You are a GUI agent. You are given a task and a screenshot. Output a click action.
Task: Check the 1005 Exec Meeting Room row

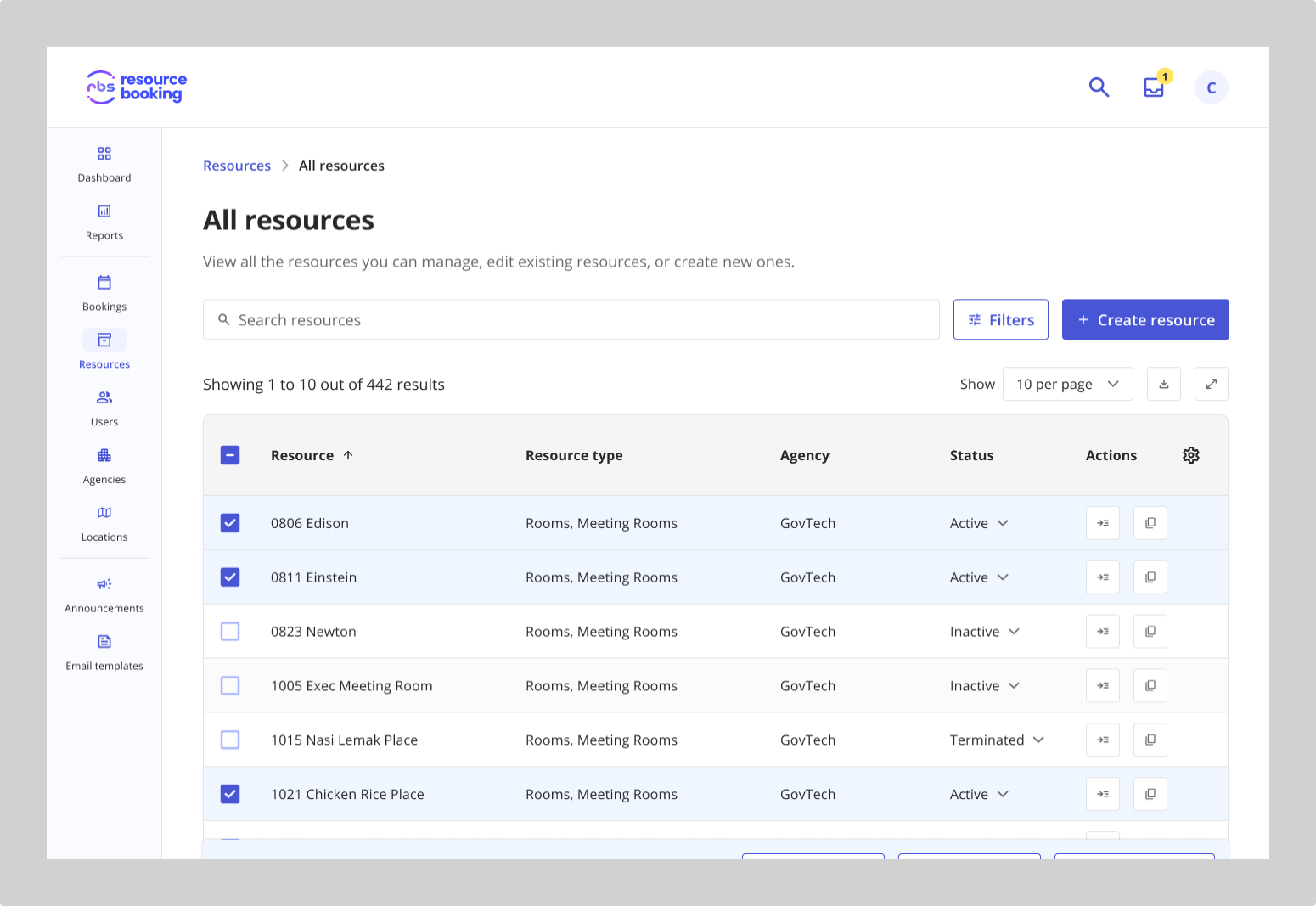point(230,685)
